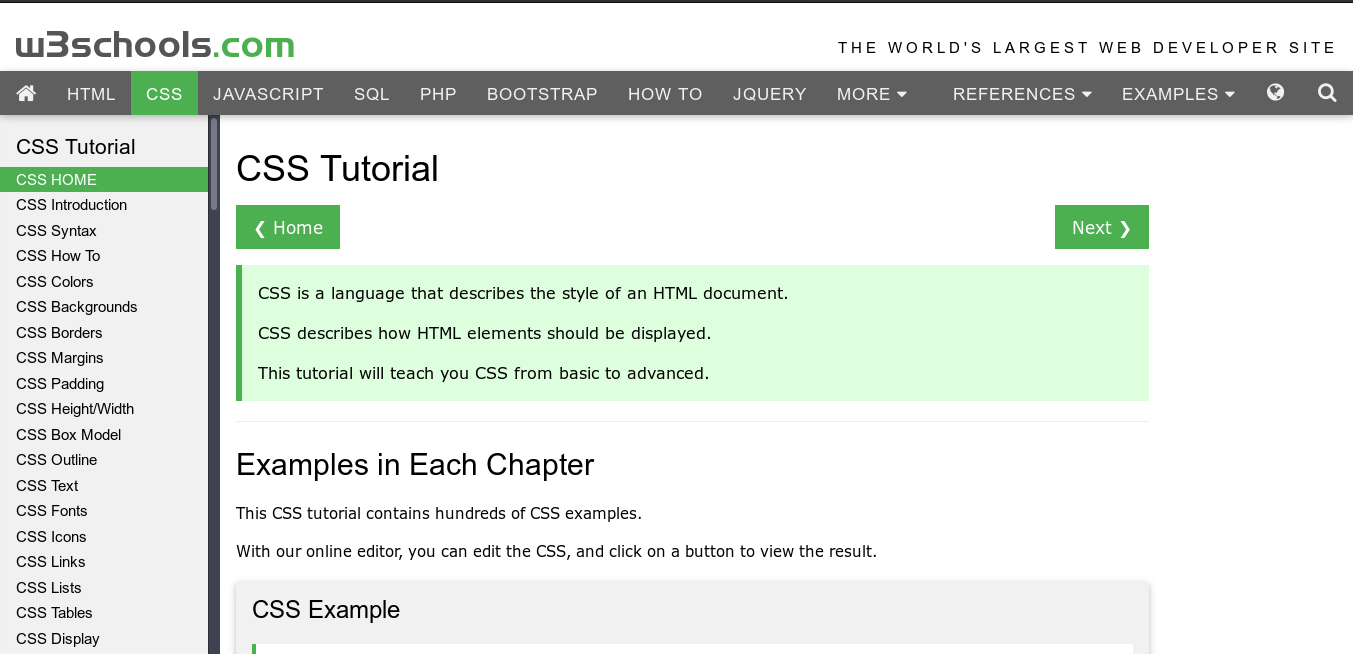
Task: Open the MORE dropdown menu
Action: coord(871,93)
